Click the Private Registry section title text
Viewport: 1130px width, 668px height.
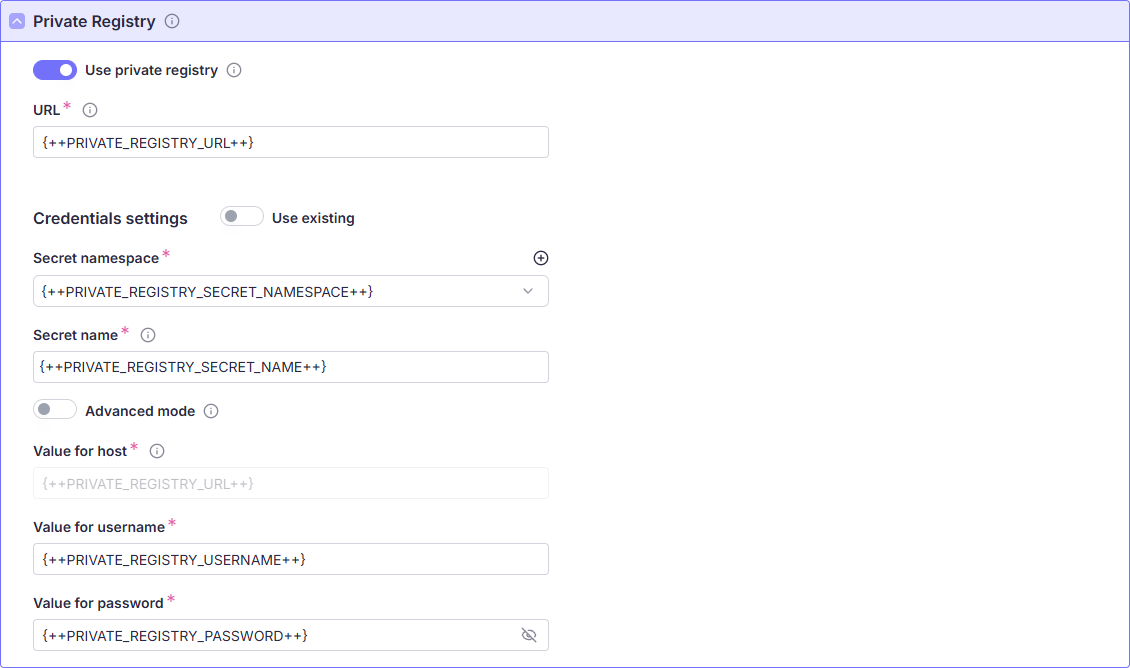(x=94, y=21)
